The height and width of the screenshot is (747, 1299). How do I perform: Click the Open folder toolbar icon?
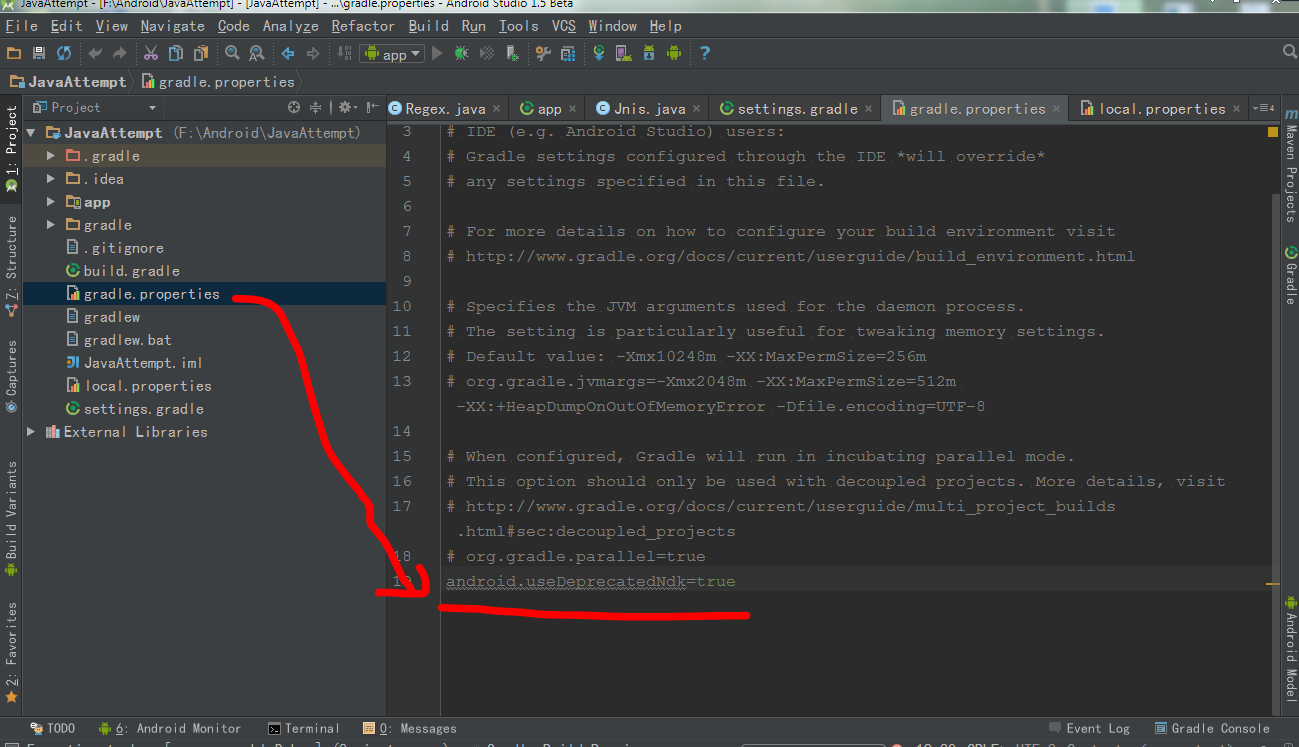[x=14, y=53]
